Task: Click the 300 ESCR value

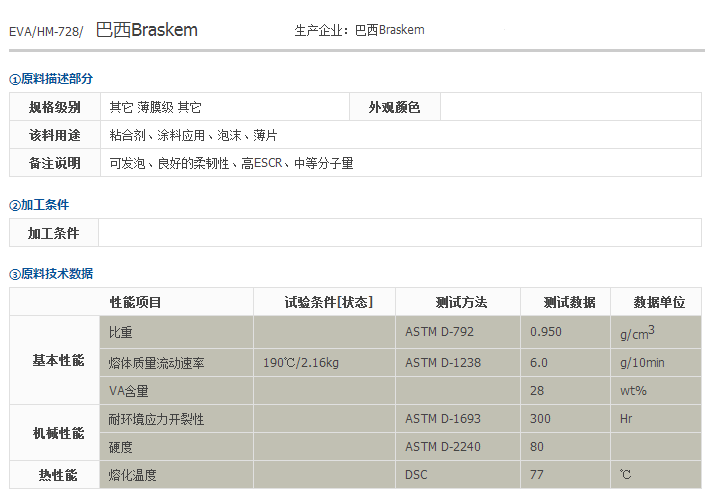Action: point(540,419)
